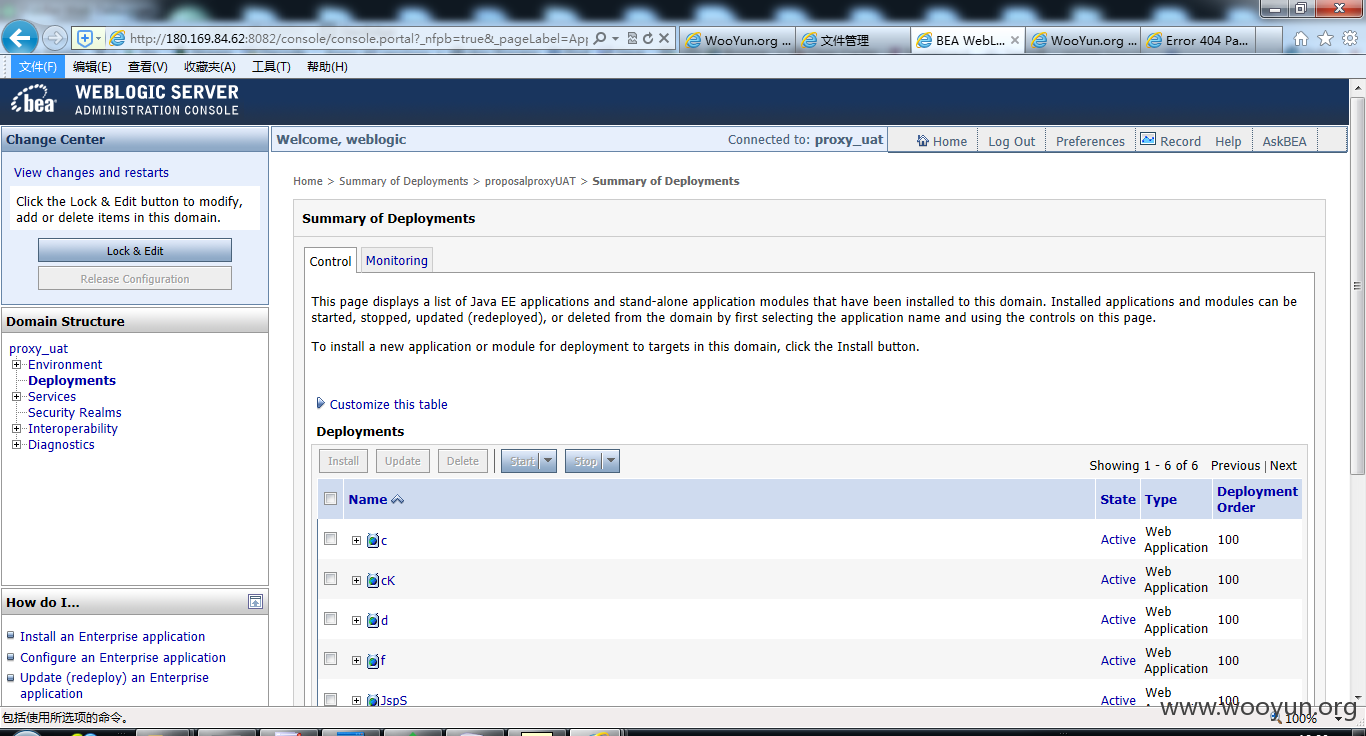1366x736 pixels.
Task: Expand deployment f row plus sign
Action: click(x=356, y=661)
